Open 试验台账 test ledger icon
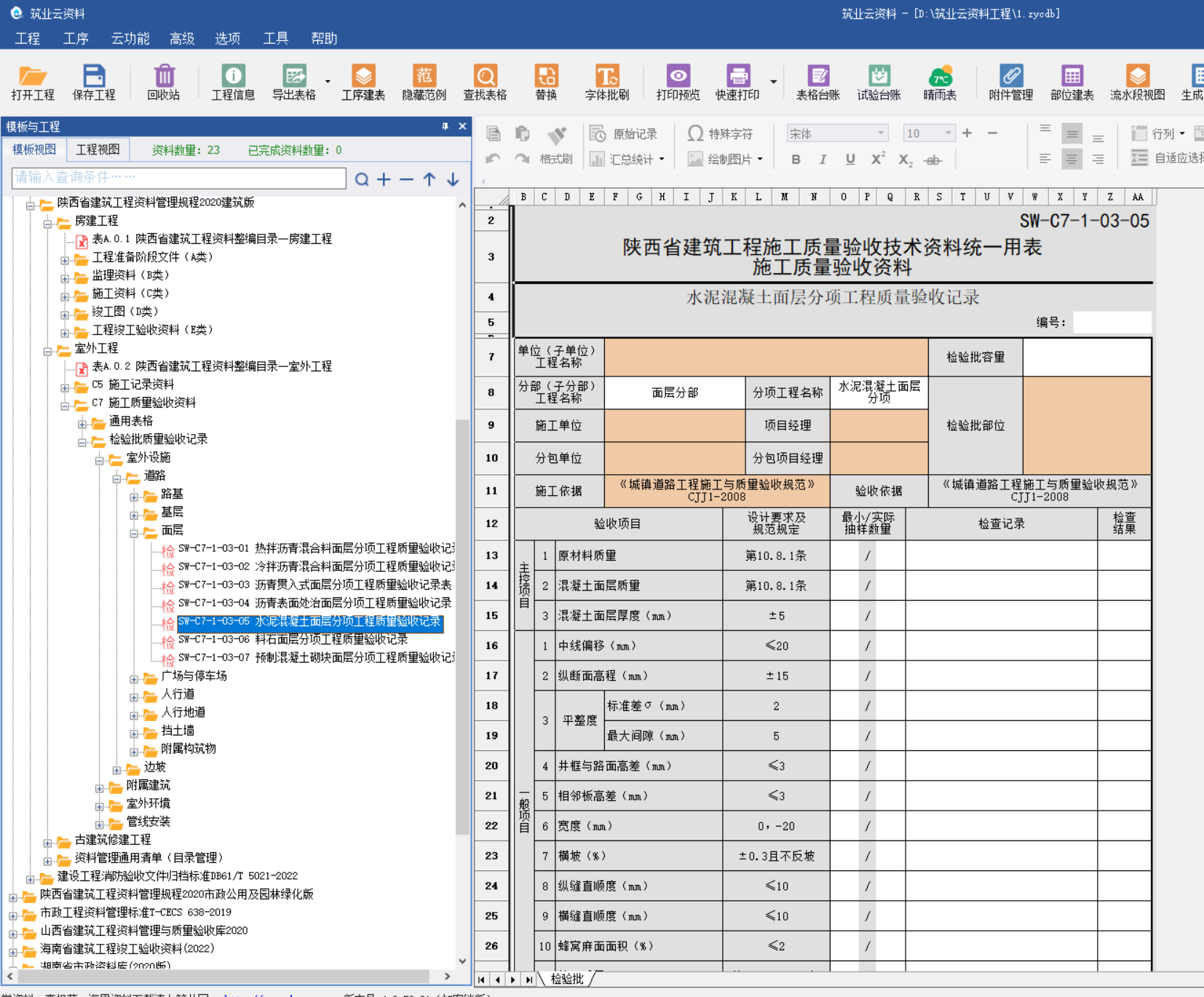The image size is (1204, 997). coord(879,82)
